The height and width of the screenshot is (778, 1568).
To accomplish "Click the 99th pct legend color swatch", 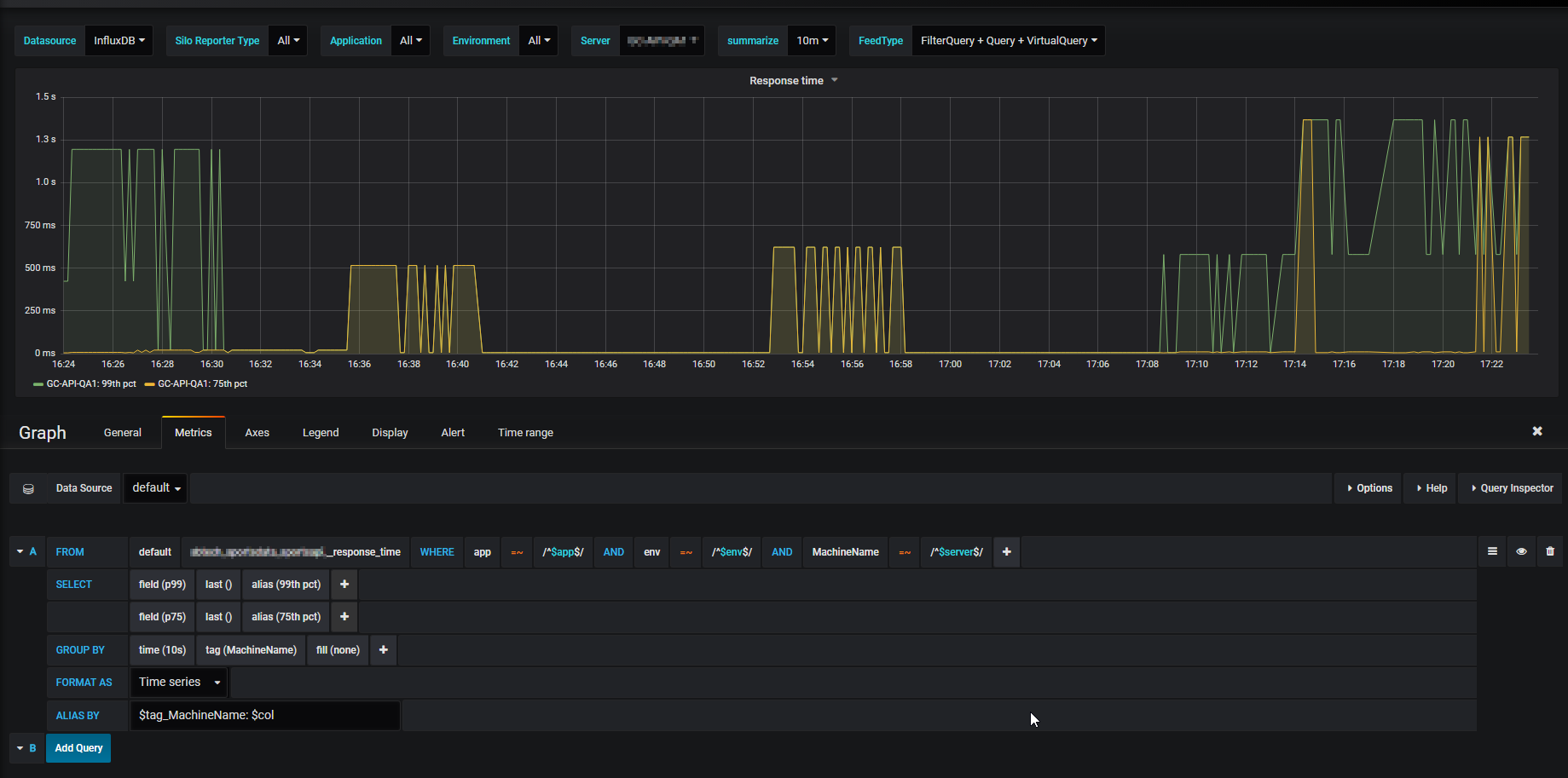I will [x=38, y=383].
